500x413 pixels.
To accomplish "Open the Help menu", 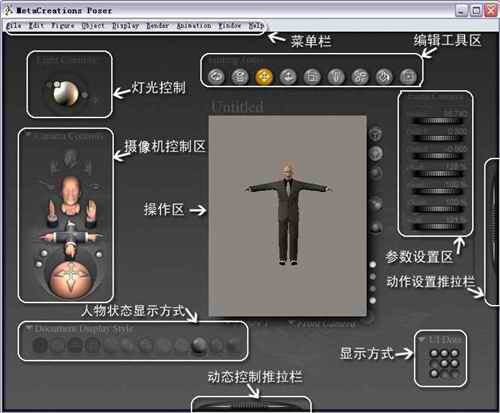I will click(256, 25).
